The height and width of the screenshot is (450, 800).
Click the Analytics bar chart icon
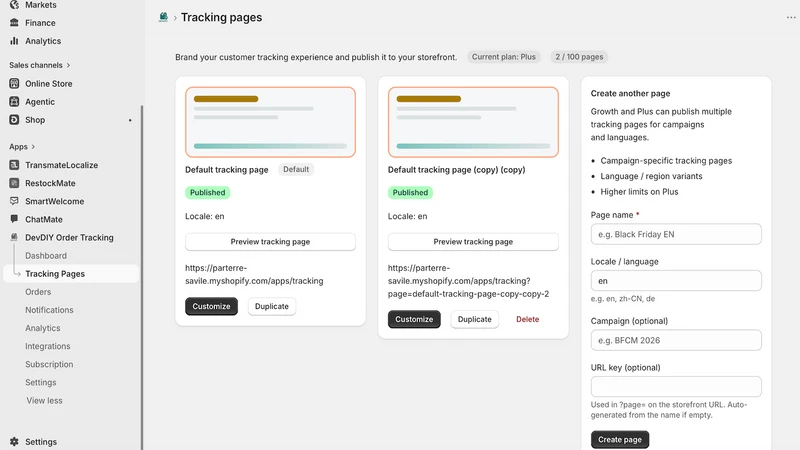coord(14,41)
